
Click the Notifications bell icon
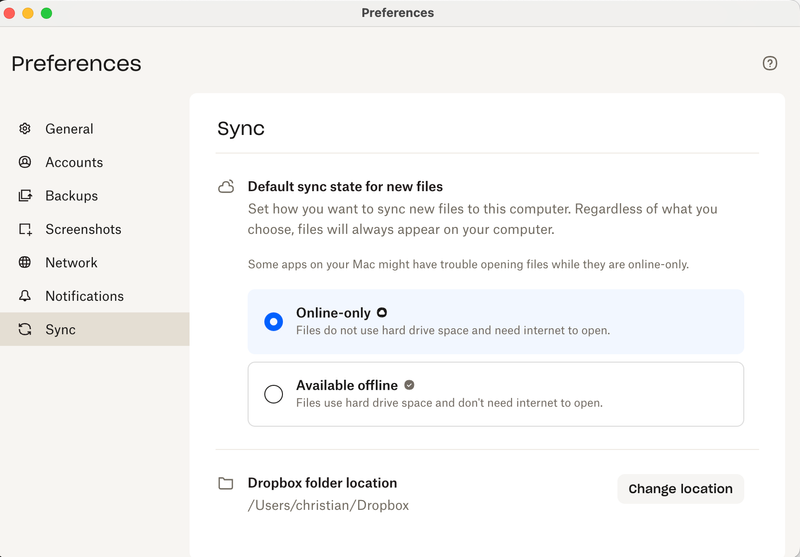click(x=25, y=296)
